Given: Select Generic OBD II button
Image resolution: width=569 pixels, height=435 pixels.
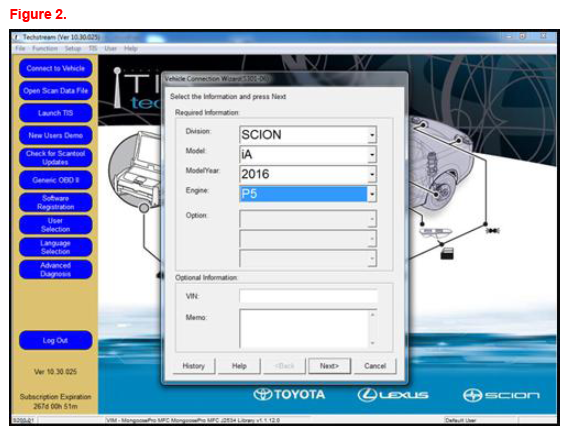Looking at the screenshot, I should pyautogui.click(x=56, y=180).
